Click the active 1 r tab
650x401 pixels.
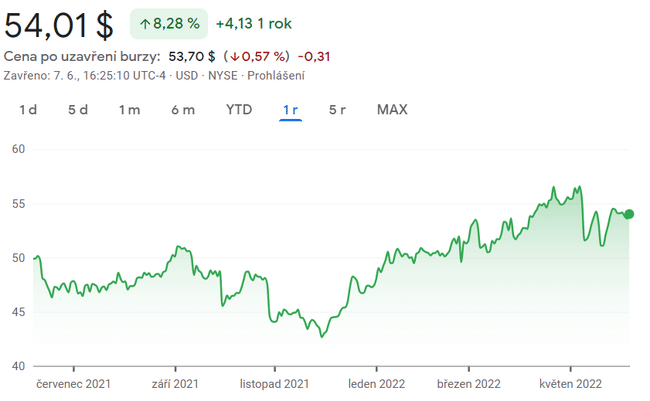tap(291, 110)
